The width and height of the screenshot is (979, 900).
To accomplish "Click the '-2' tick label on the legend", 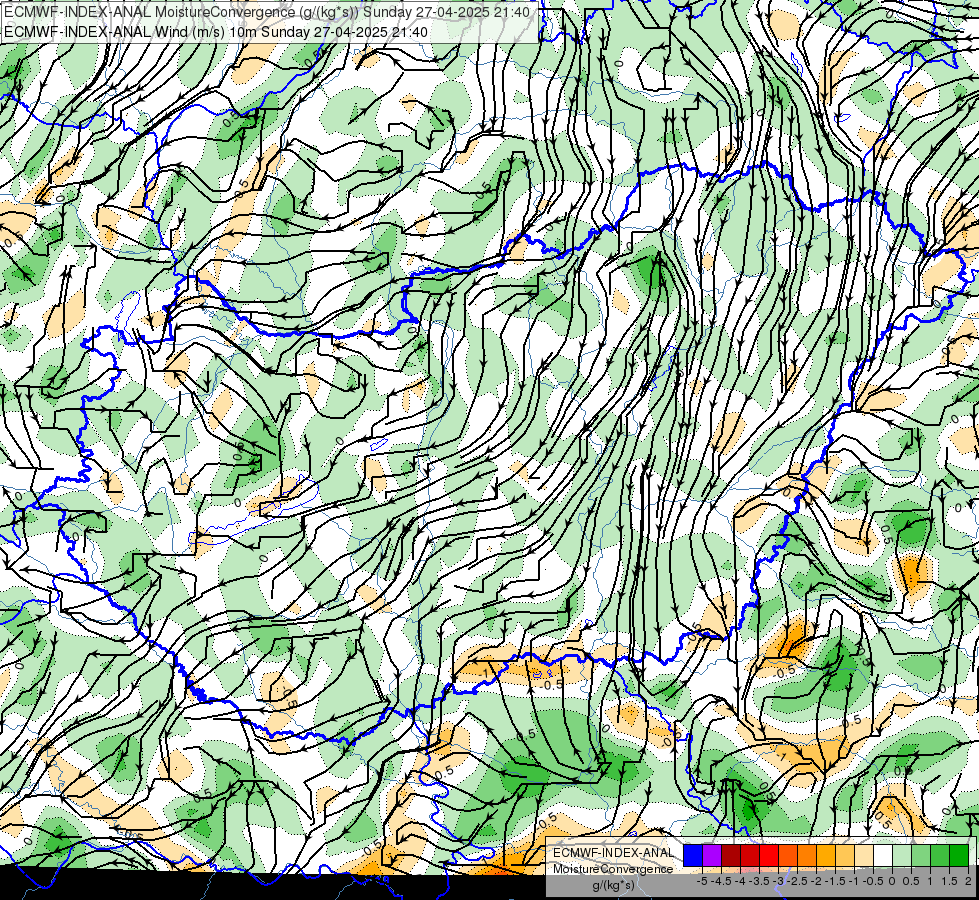I will click(816, 881).
